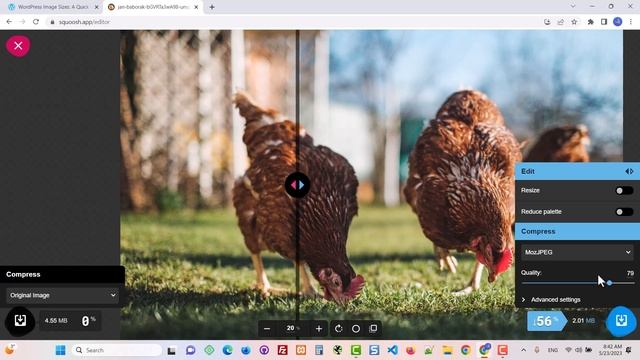Toggle the Reduce palette switch
The image size is (640, 360).
click(x=624, y=212)
